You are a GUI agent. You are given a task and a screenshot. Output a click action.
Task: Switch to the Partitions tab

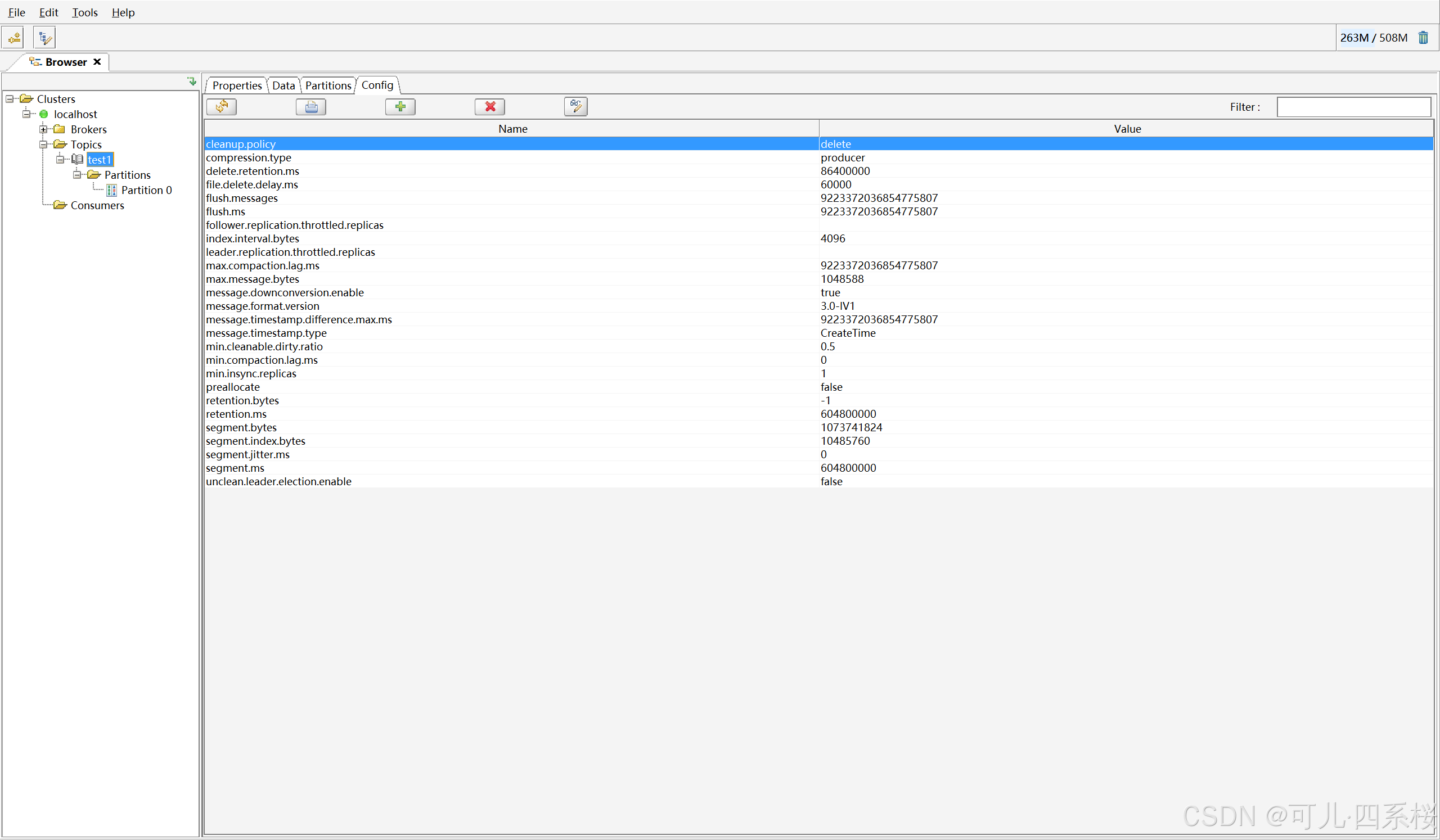(x=328, y=85)
